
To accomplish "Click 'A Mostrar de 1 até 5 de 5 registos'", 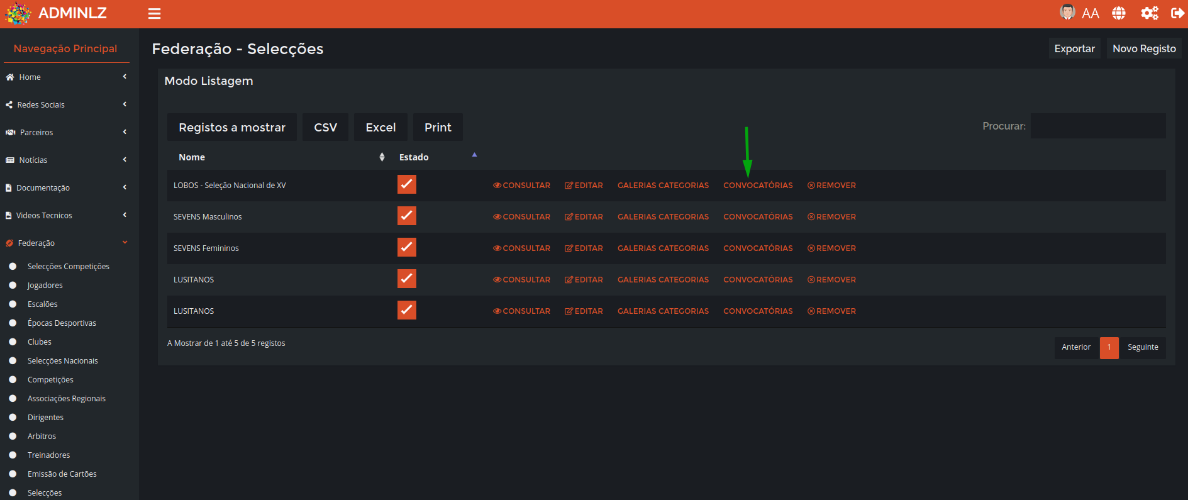I will coord(226,343).
